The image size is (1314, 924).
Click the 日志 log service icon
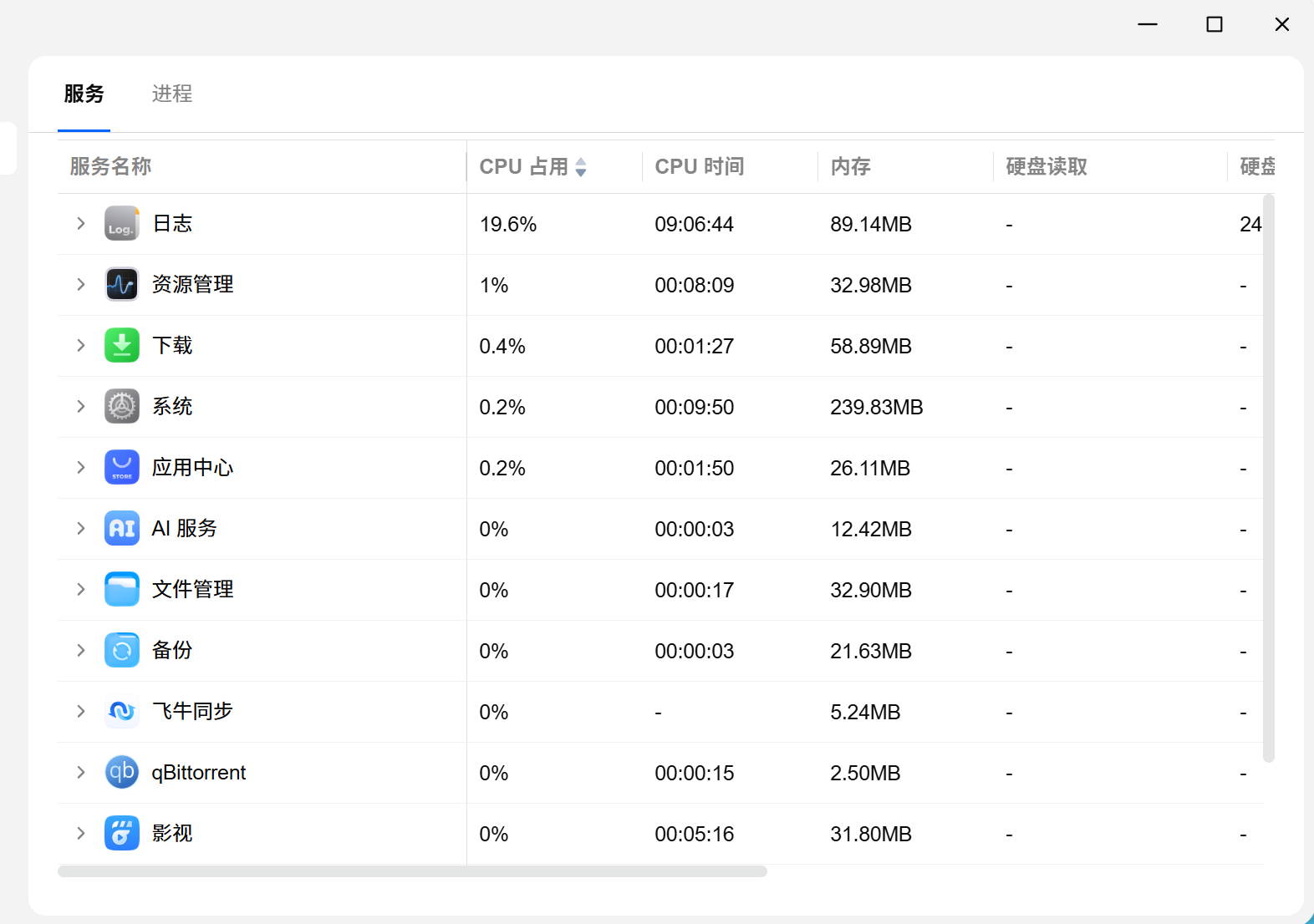point(122,224)
